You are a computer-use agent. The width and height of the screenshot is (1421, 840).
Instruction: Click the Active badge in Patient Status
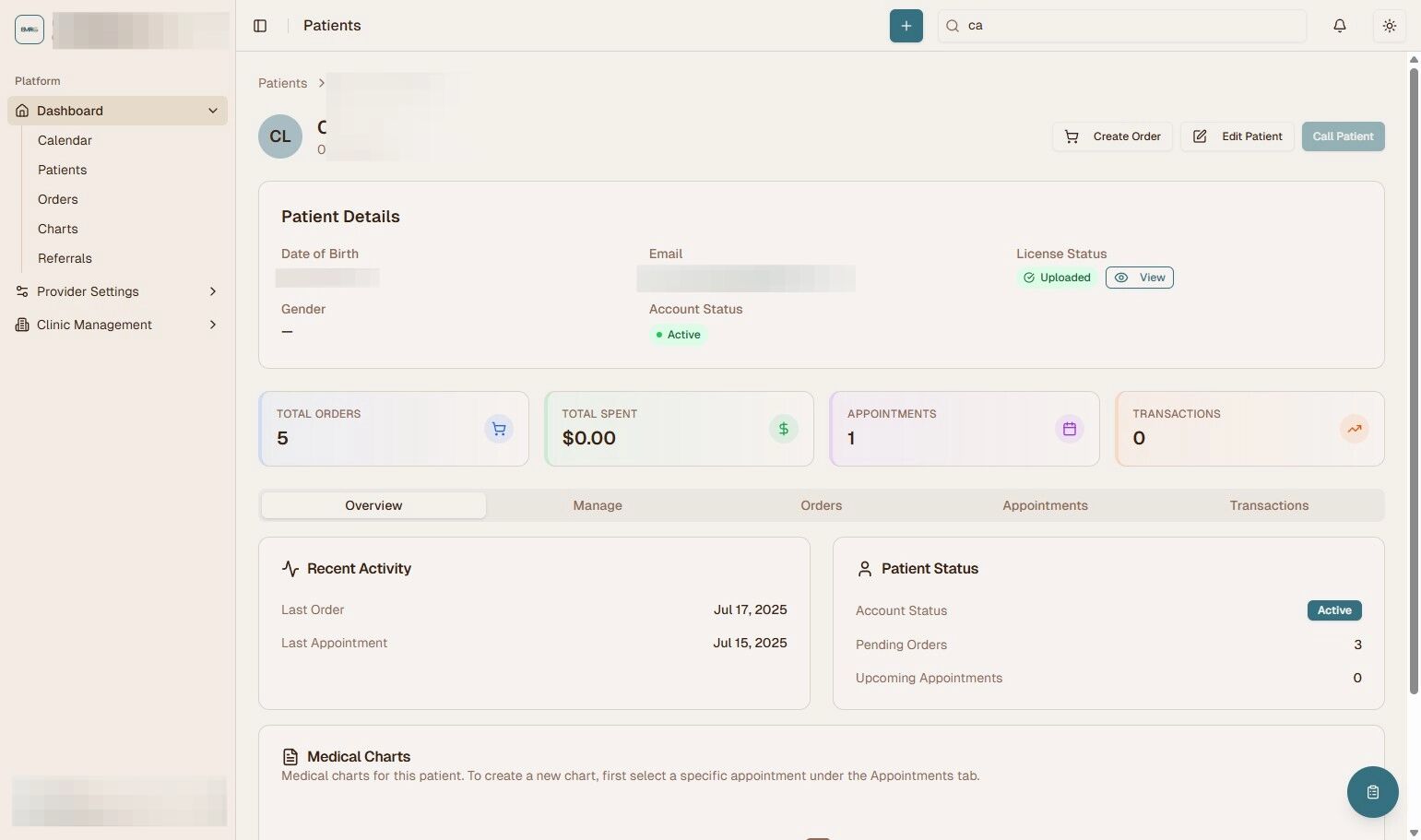1334,610
